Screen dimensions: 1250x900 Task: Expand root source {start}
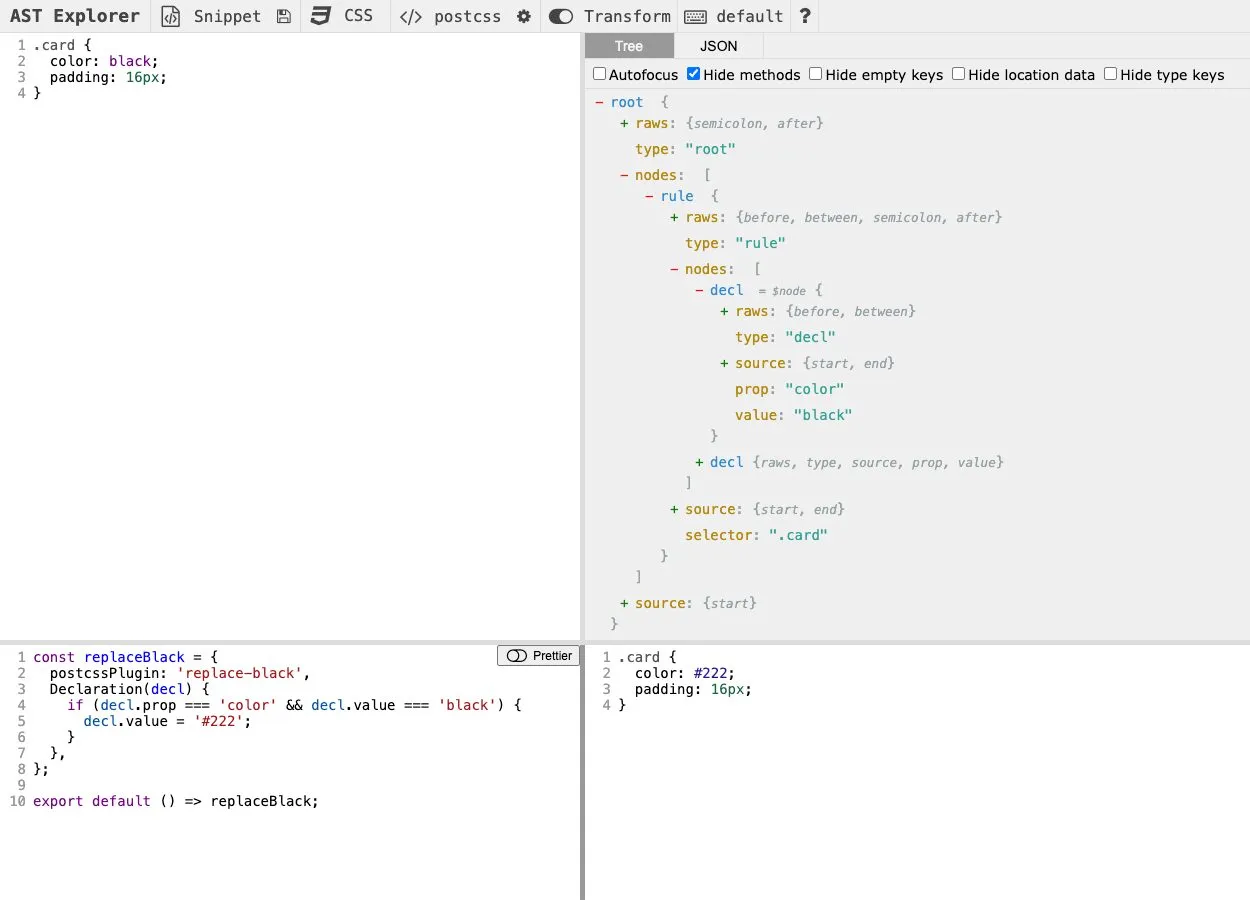pyautogui.click(x=624, y=603)
